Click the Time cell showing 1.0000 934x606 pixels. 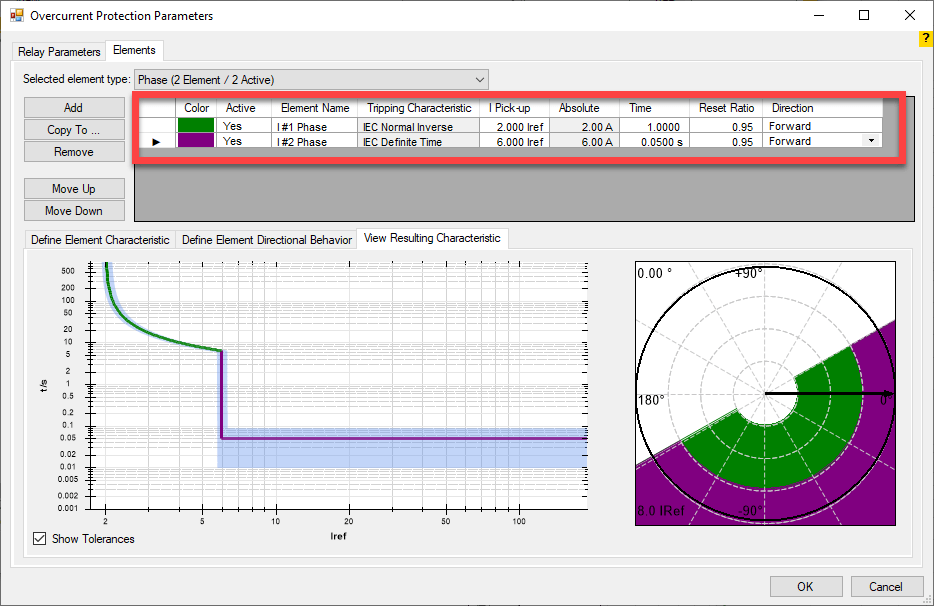656,127
